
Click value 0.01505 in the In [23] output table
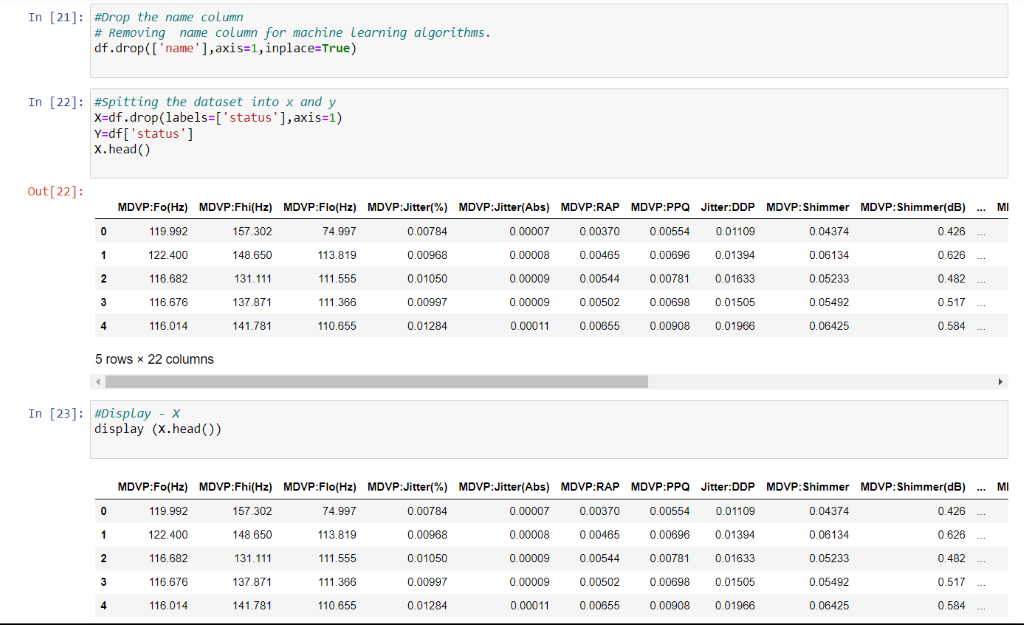pyautogui.click(x=735, y=582)
